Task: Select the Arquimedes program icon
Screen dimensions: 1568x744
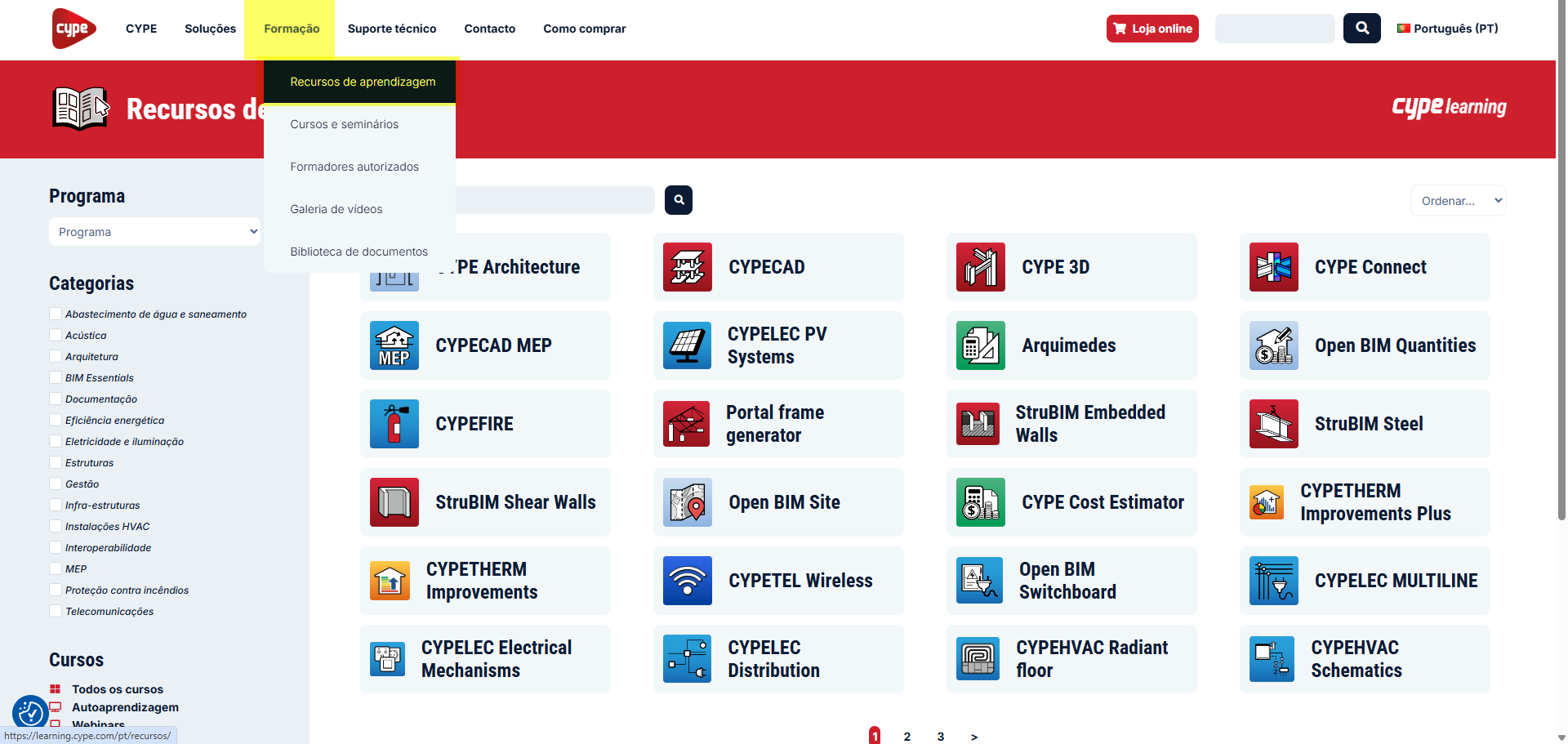Action: click(x=980, y=345)
